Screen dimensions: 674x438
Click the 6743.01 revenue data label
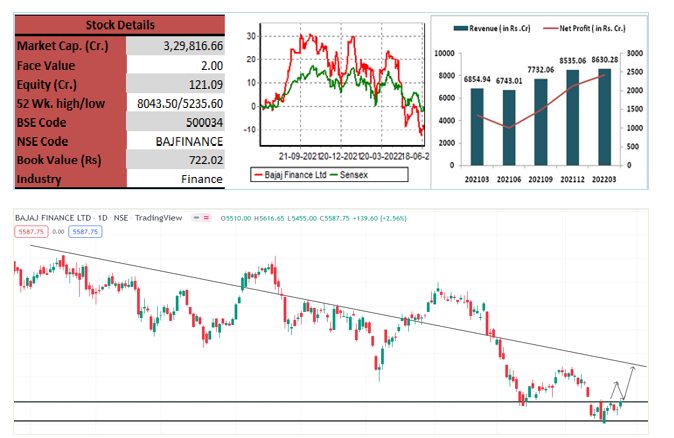pos(509,81)
